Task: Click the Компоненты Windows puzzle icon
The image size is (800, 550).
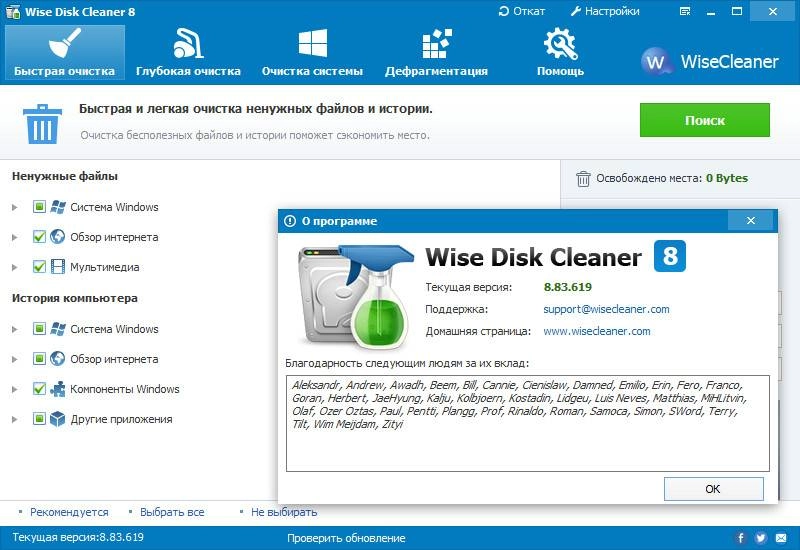Action: [x=58, y=389]
